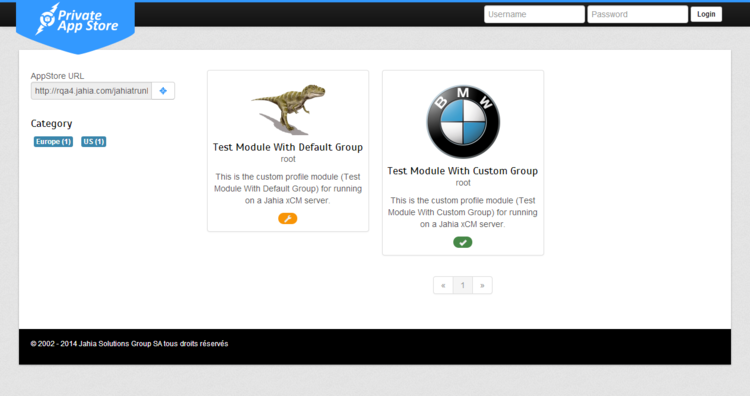Click the green checkmark badge icon
Image resolution: width=750 pixels, height=396 pixels.
[x=463, y=242]
